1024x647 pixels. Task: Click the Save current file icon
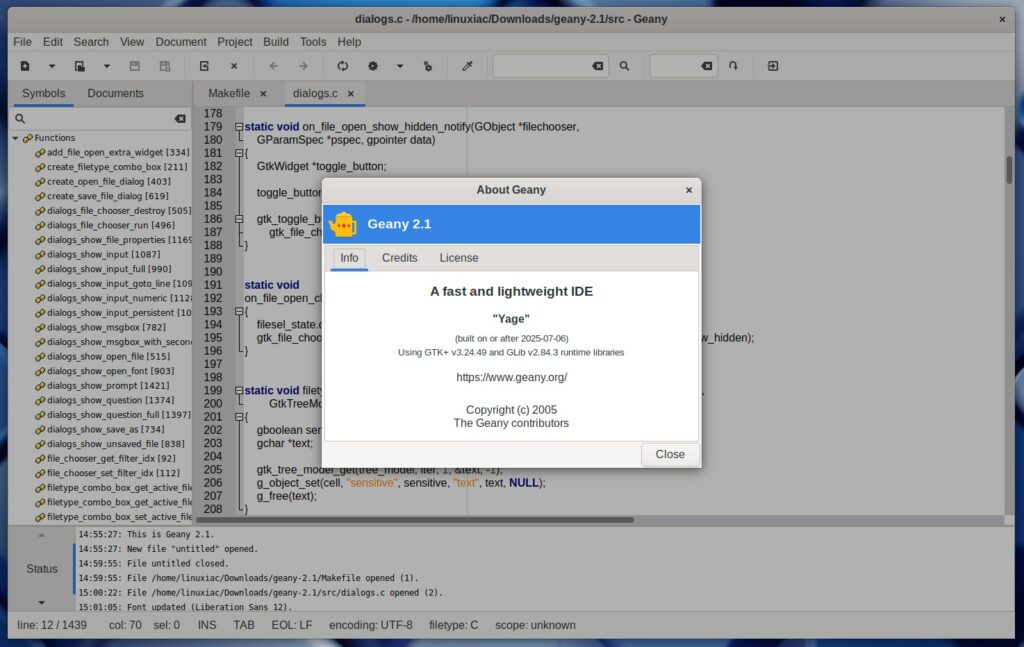(x=134, y=66)
